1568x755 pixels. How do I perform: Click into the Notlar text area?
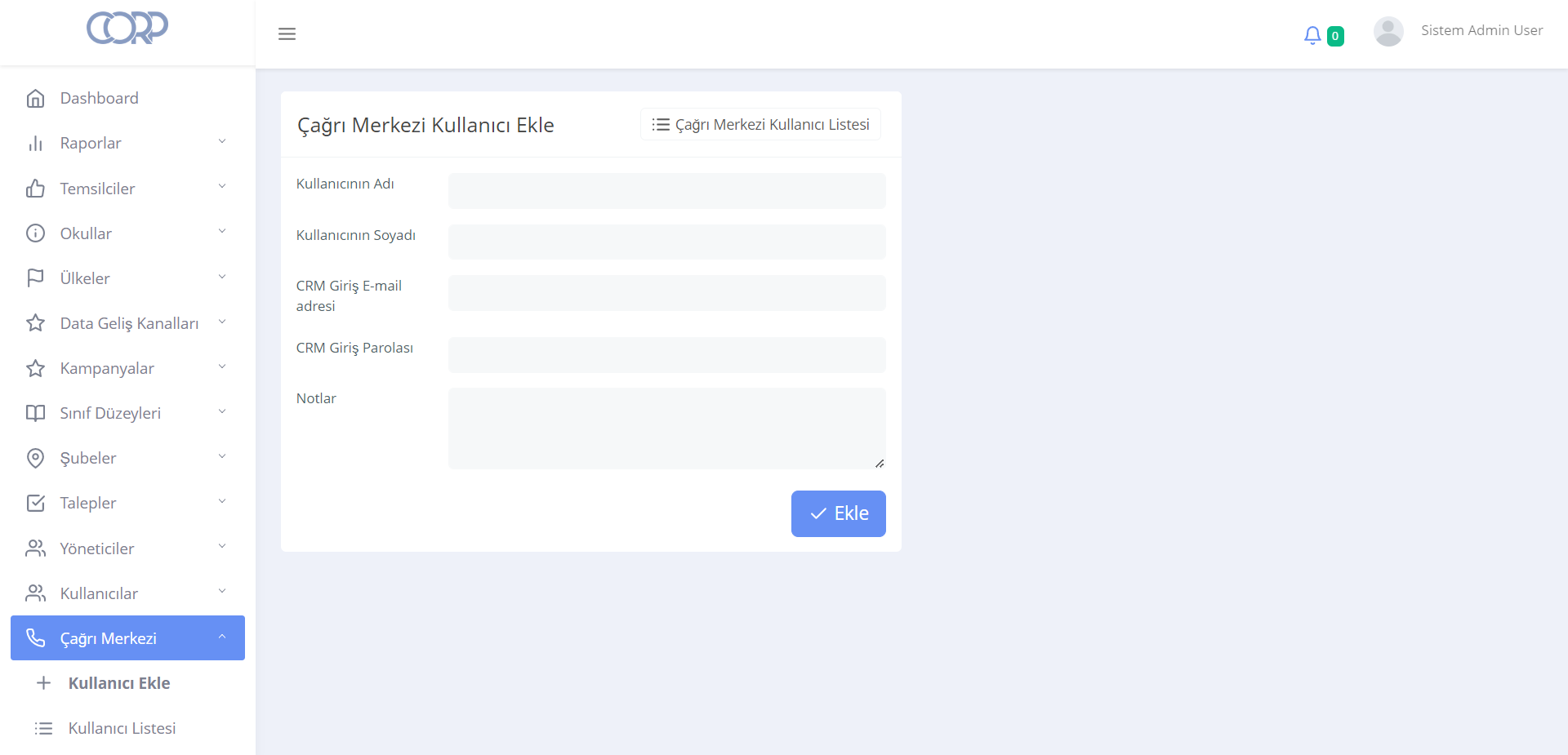[666, 428]
